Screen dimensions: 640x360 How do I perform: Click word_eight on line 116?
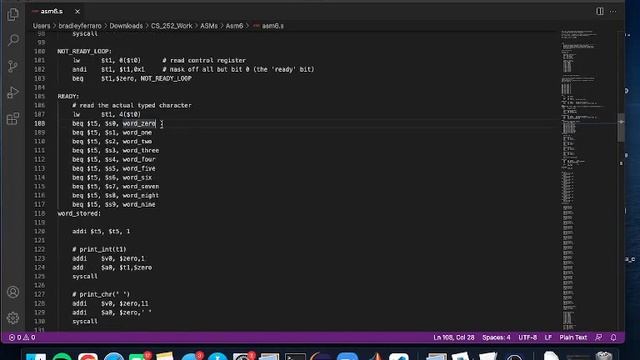click(x=141, y=196)
